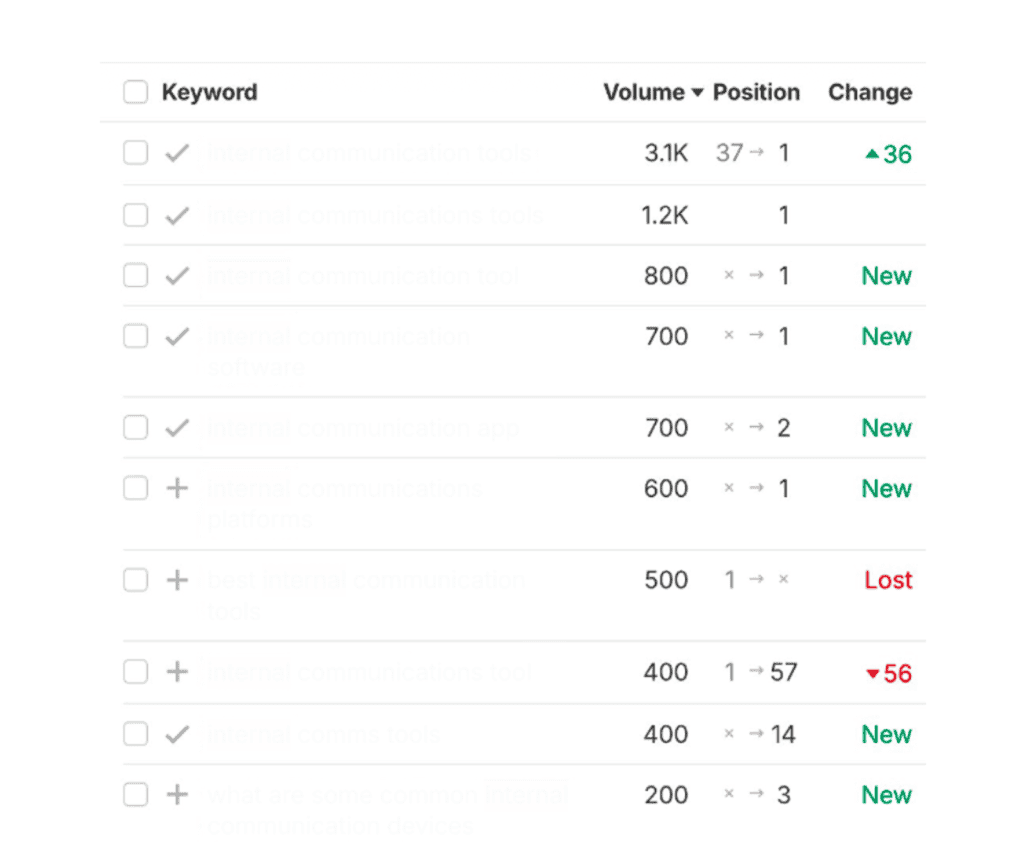This screenshot has height=868, width=1024.
Task: Click the checkmark icon in the 800 volume row
Action: pyautogui.click(x=177, y=276)
